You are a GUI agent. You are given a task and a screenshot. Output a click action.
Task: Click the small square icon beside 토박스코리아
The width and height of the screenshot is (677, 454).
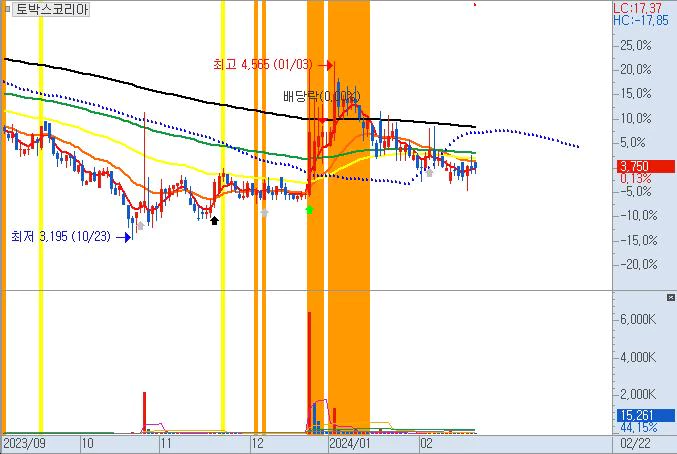pos(7,9)
